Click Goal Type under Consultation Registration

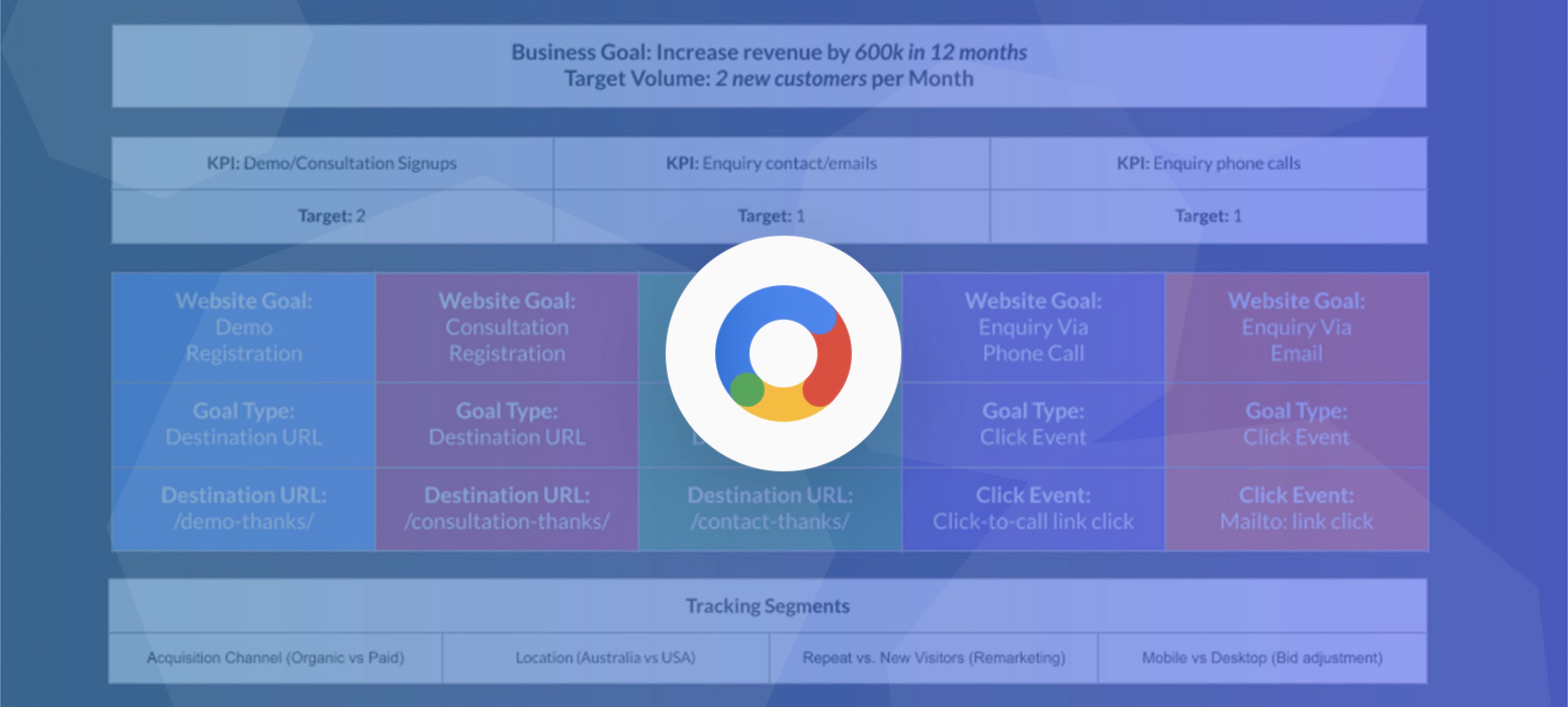(507, 424)
